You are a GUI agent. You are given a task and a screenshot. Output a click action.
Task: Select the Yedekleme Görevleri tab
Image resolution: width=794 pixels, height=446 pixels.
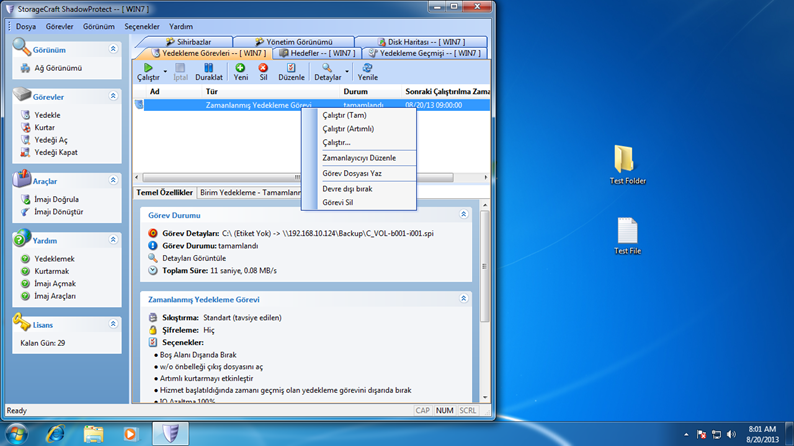click(209, 53)
